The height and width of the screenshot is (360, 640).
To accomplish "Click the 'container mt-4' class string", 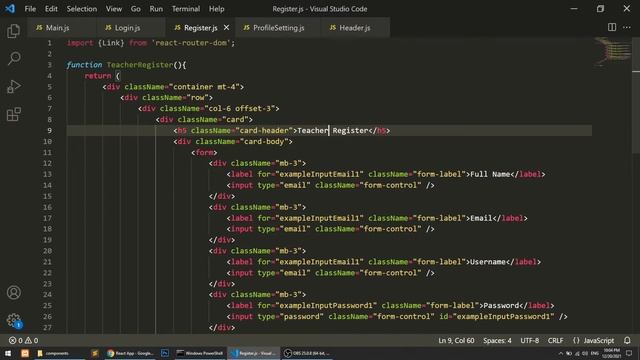I will tap(204, 87).
